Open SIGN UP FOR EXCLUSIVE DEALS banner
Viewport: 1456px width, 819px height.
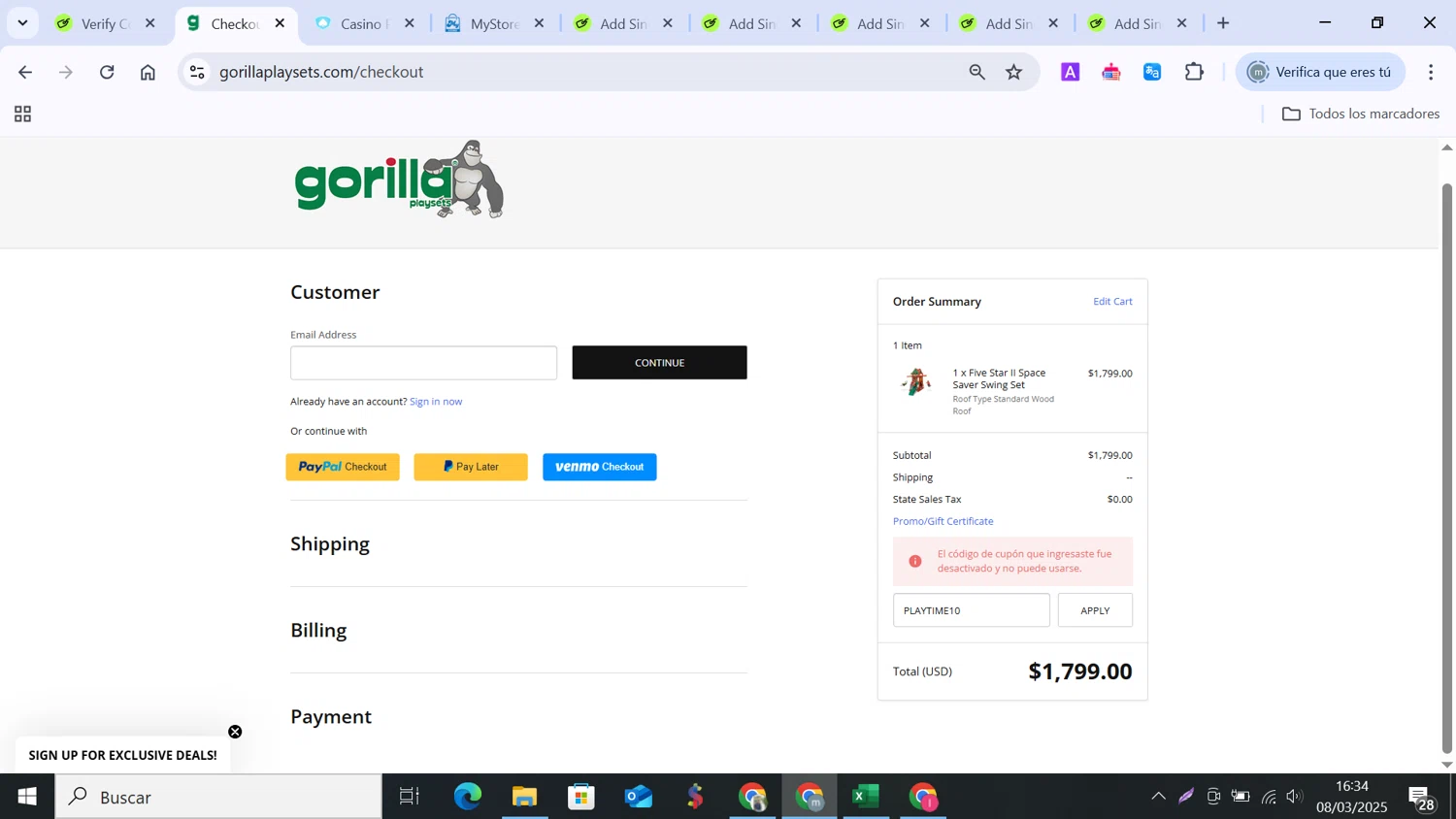click(122, 755)
